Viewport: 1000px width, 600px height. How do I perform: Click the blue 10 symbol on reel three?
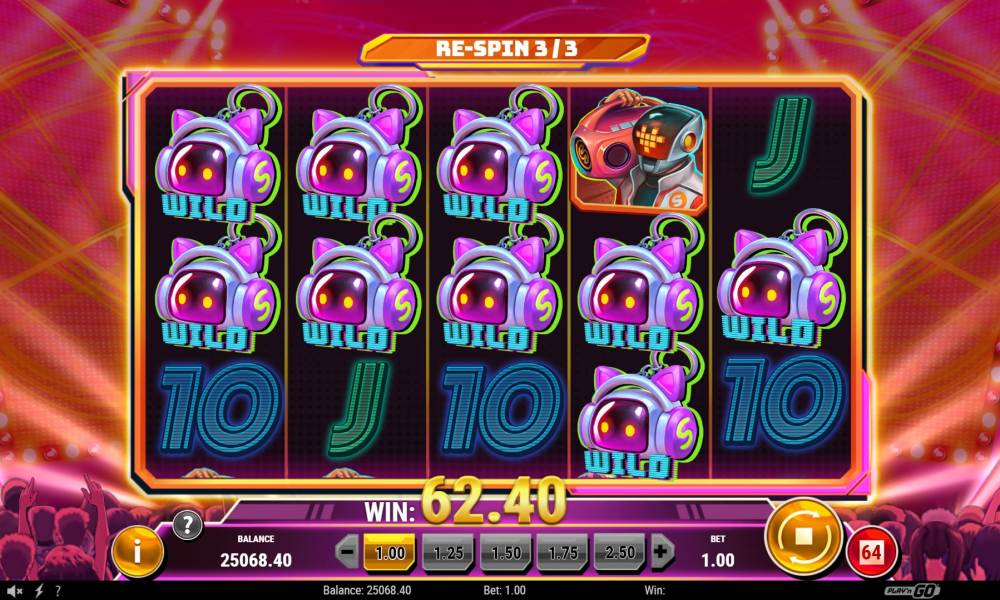503,408
